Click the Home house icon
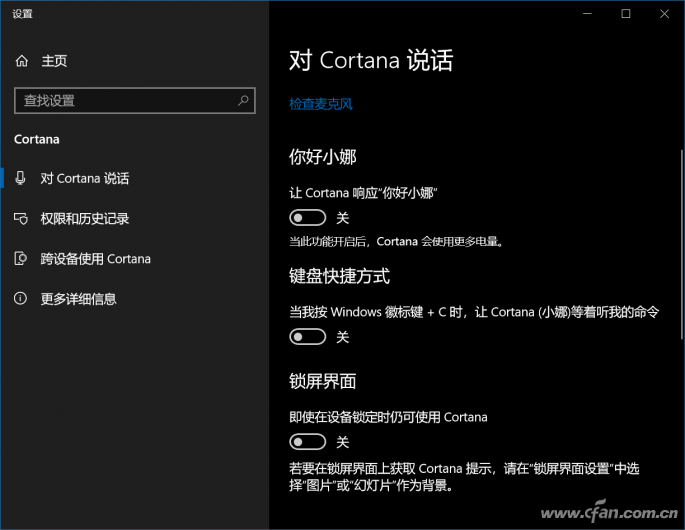This screenshot has width=685, height=530. pyautogui.click(x=22, y=61)
